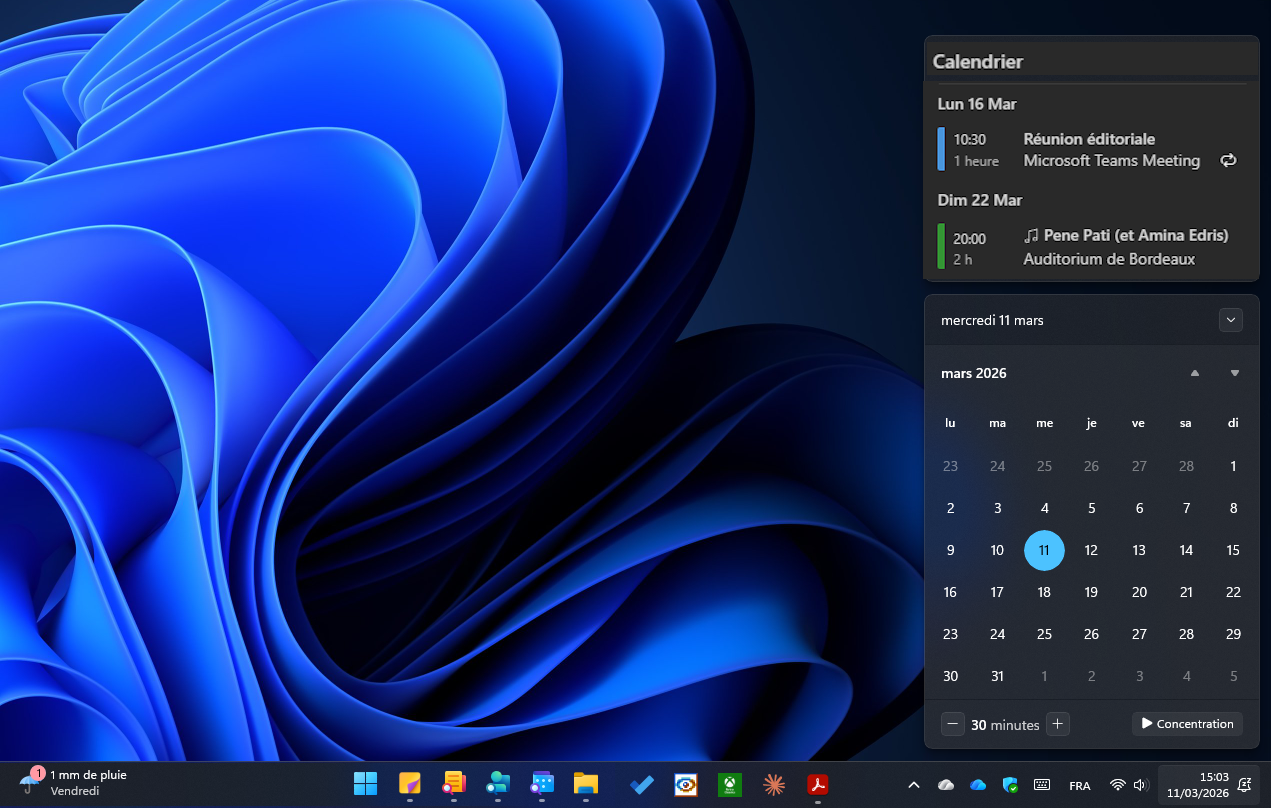This screenshot has width=1271, height=808.
Task: Click the blue OneDrive cloud tray icon
Action: [978, 785]
